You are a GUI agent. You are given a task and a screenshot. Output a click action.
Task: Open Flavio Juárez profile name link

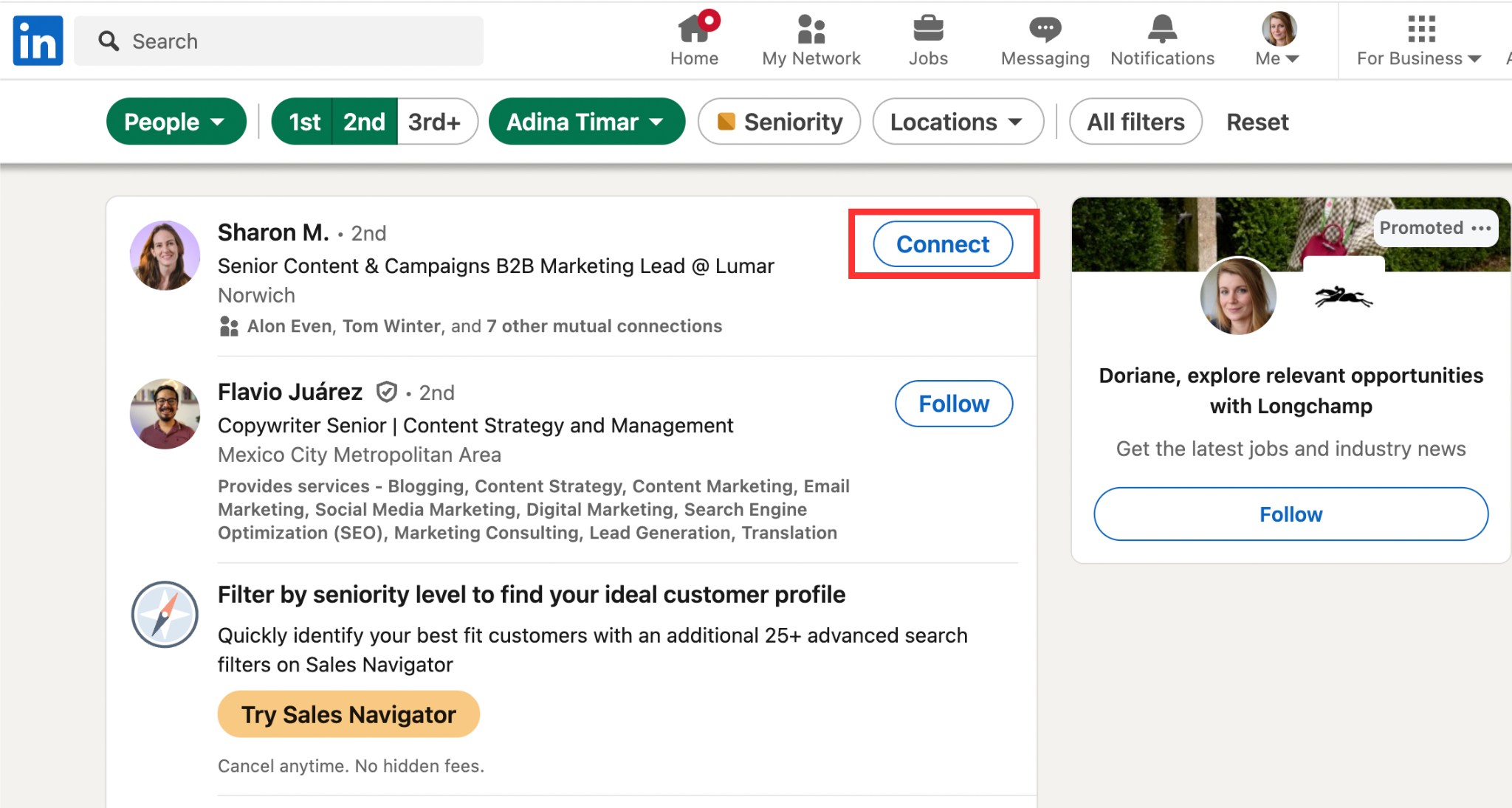point(290,392)
